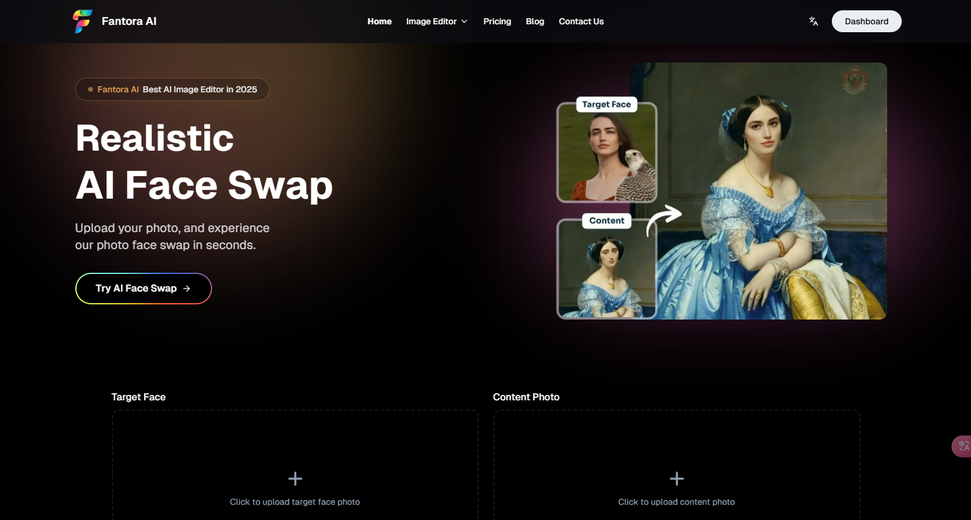This screenshot has width=971, height=520.
Task: Open the Pricing page
Action: tap(497, 22)
